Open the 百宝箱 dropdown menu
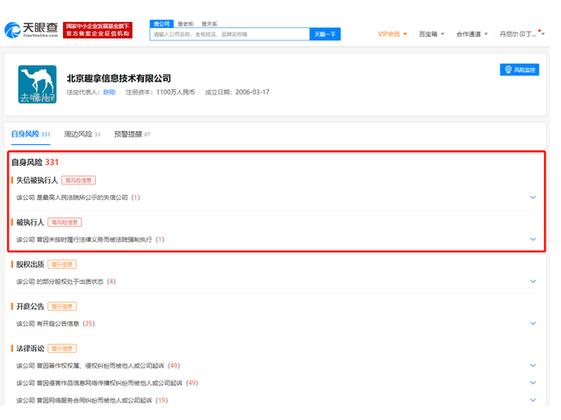The image size is (561, 420). pyautogui.click(x=431, y=34)
